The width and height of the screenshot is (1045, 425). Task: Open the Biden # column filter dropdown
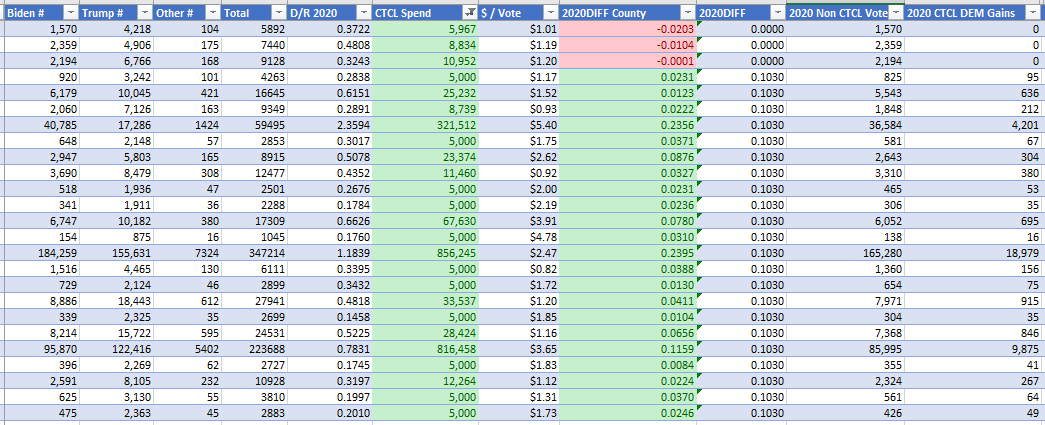pos(71,13)
